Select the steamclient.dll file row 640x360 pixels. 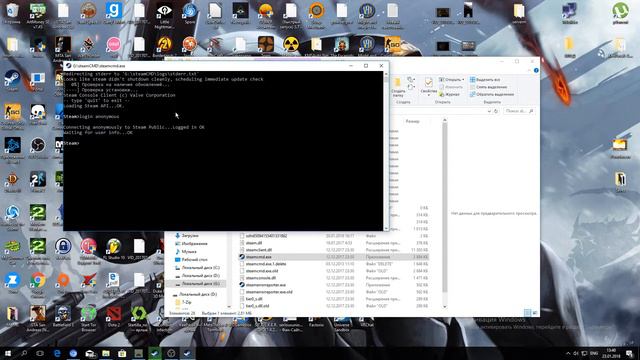tap(334, 250)
